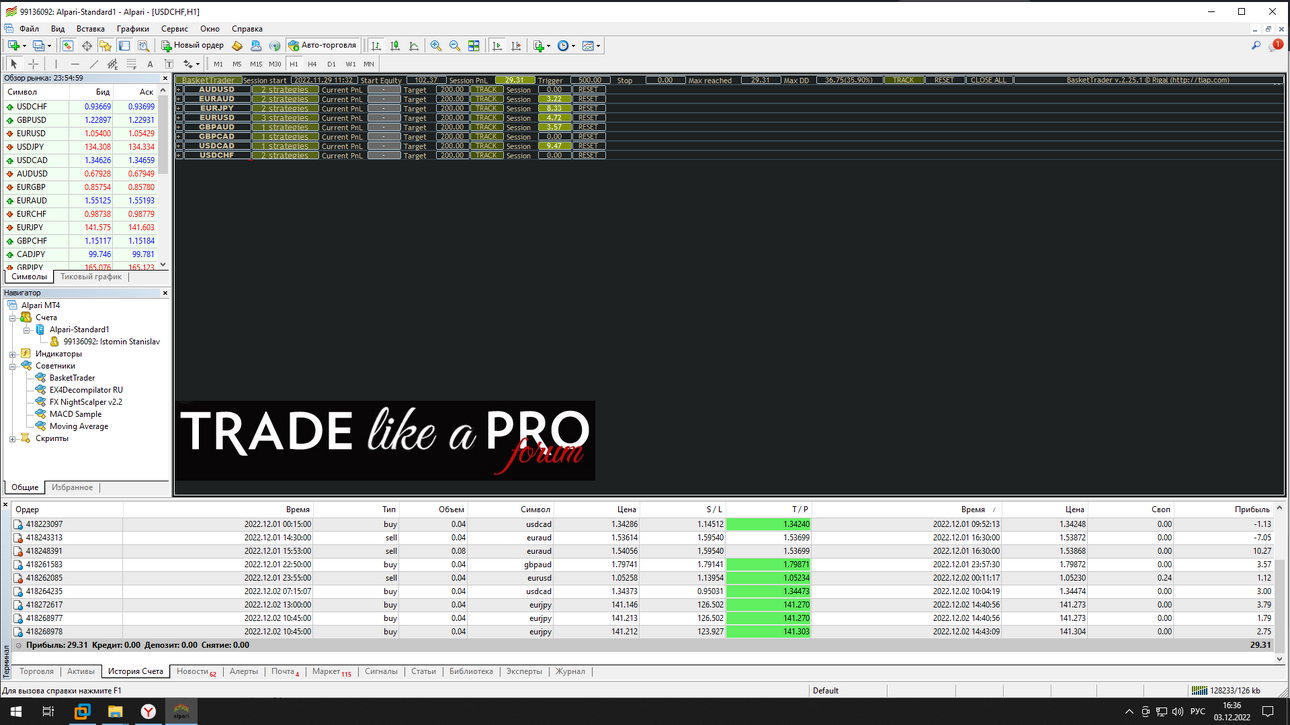Open the chart Templates dropdown arrow
1290x725 pixels.
pyautogui.click(x=598, y=46)
